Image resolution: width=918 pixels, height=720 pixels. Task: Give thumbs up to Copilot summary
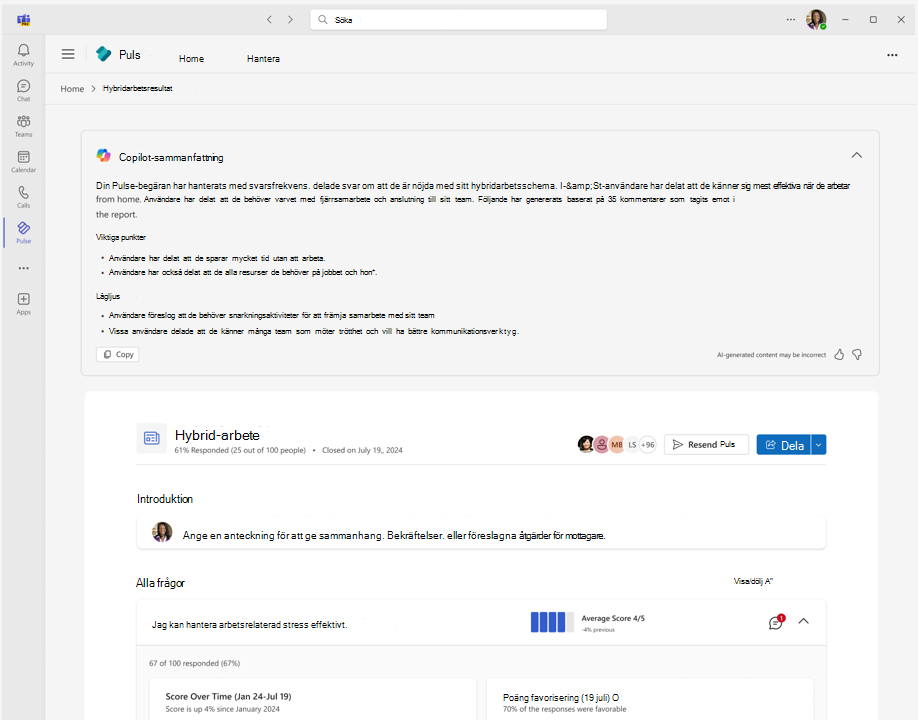click(x=839, y=354)
